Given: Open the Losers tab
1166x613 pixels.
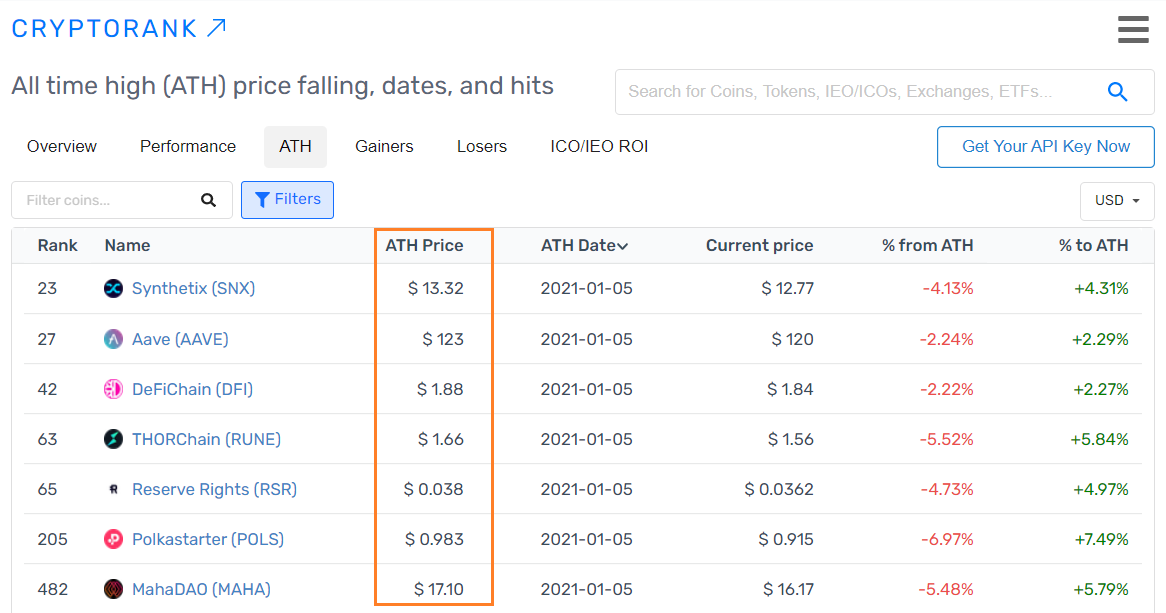Looking at the screenshot, I should coord(482,147).
